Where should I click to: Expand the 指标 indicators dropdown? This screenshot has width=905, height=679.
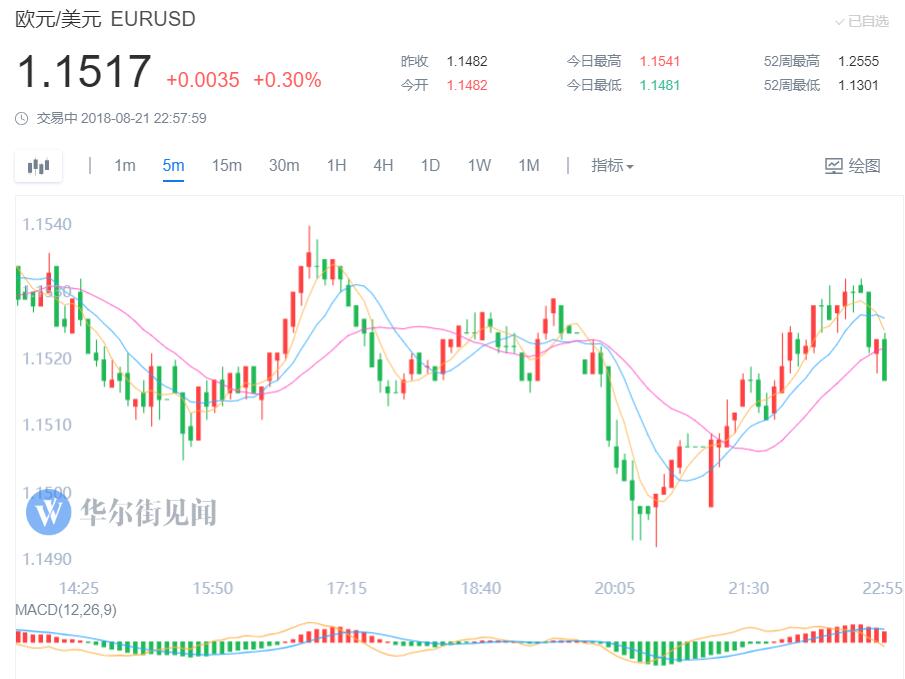(x=612, y=166)
